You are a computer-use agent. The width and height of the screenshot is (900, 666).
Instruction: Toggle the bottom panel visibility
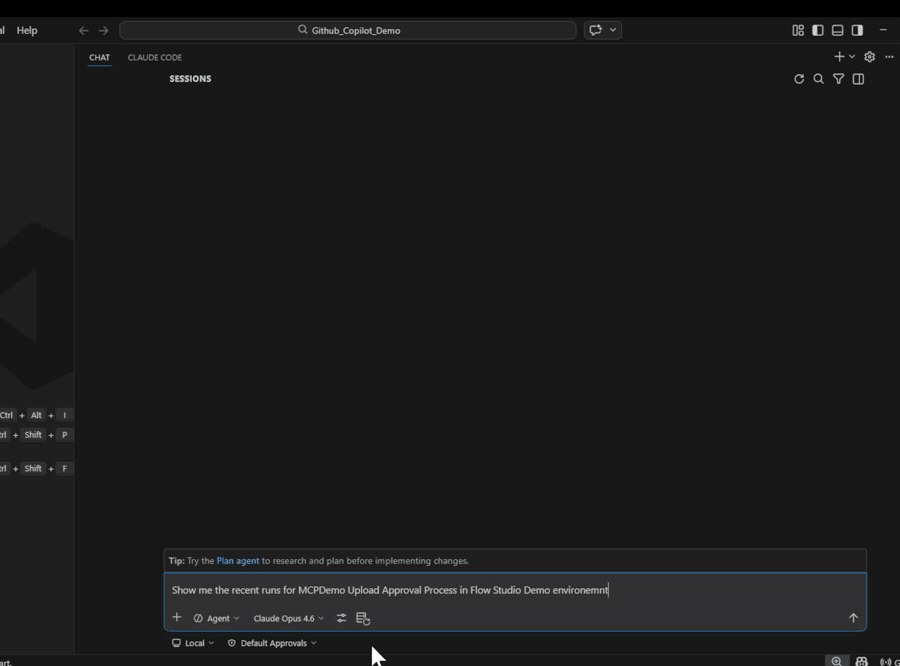click(x=837, y=30)
